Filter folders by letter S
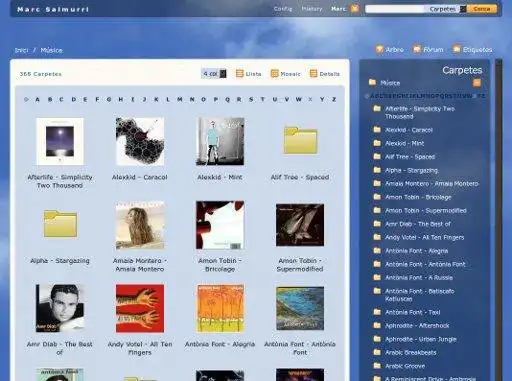The height and width of the screenshot is (381, 512). point(251,99)
